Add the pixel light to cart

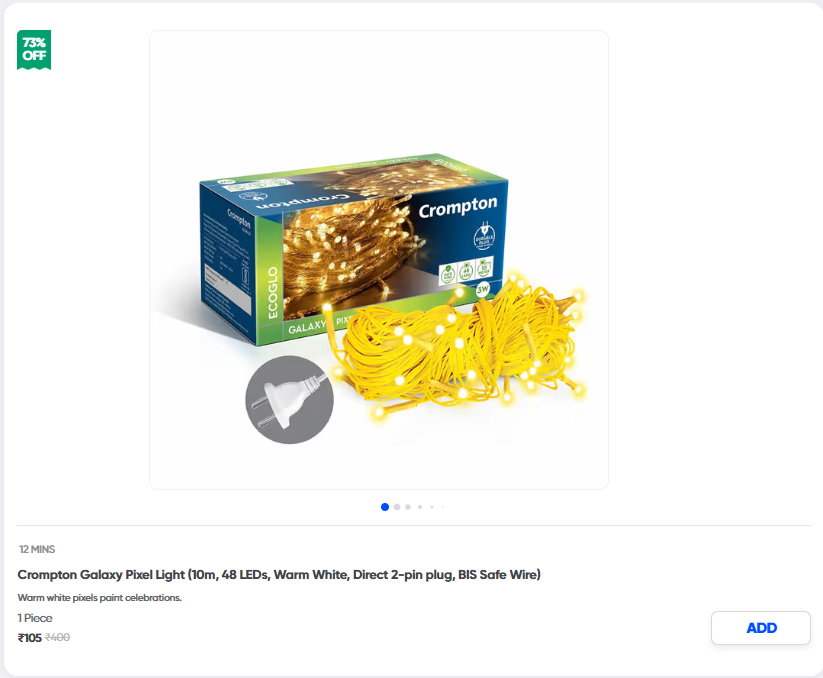(761, 628)
